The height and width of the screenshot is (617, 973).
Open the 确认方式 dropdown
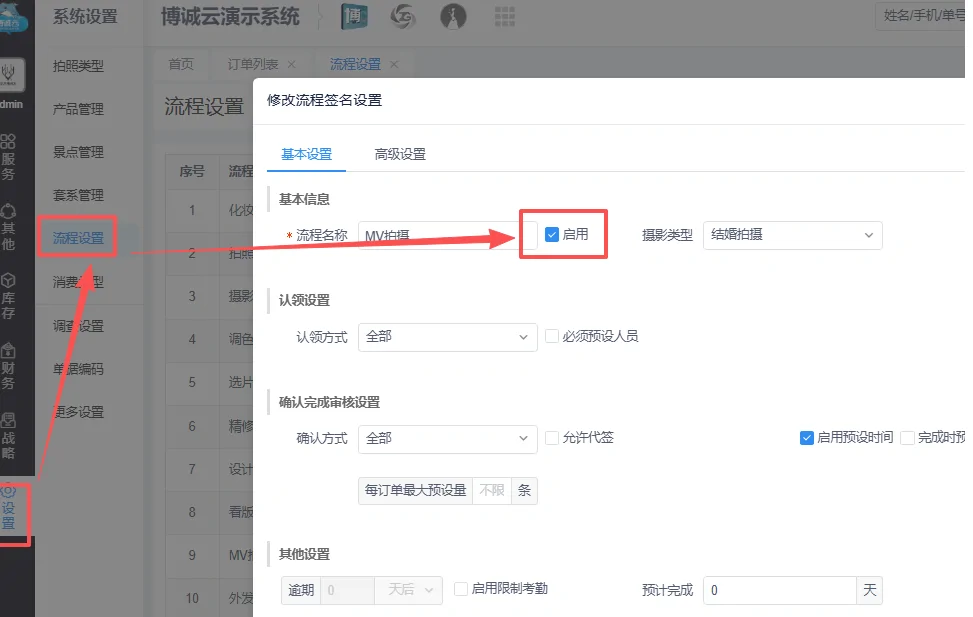[448, 438]
